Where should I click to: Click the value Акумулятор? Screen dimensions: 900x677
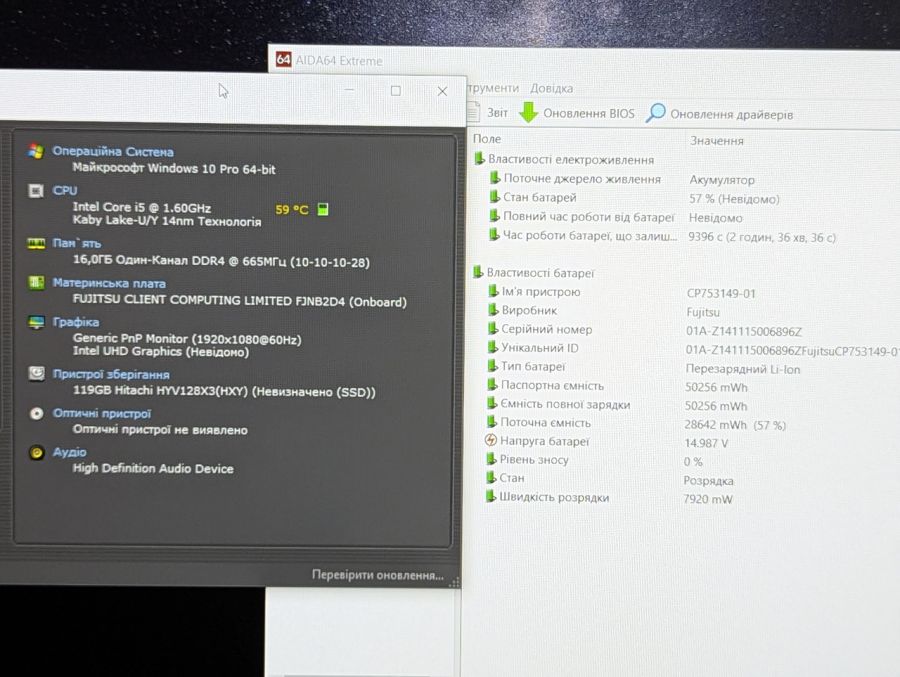click(x=721, y=180)
